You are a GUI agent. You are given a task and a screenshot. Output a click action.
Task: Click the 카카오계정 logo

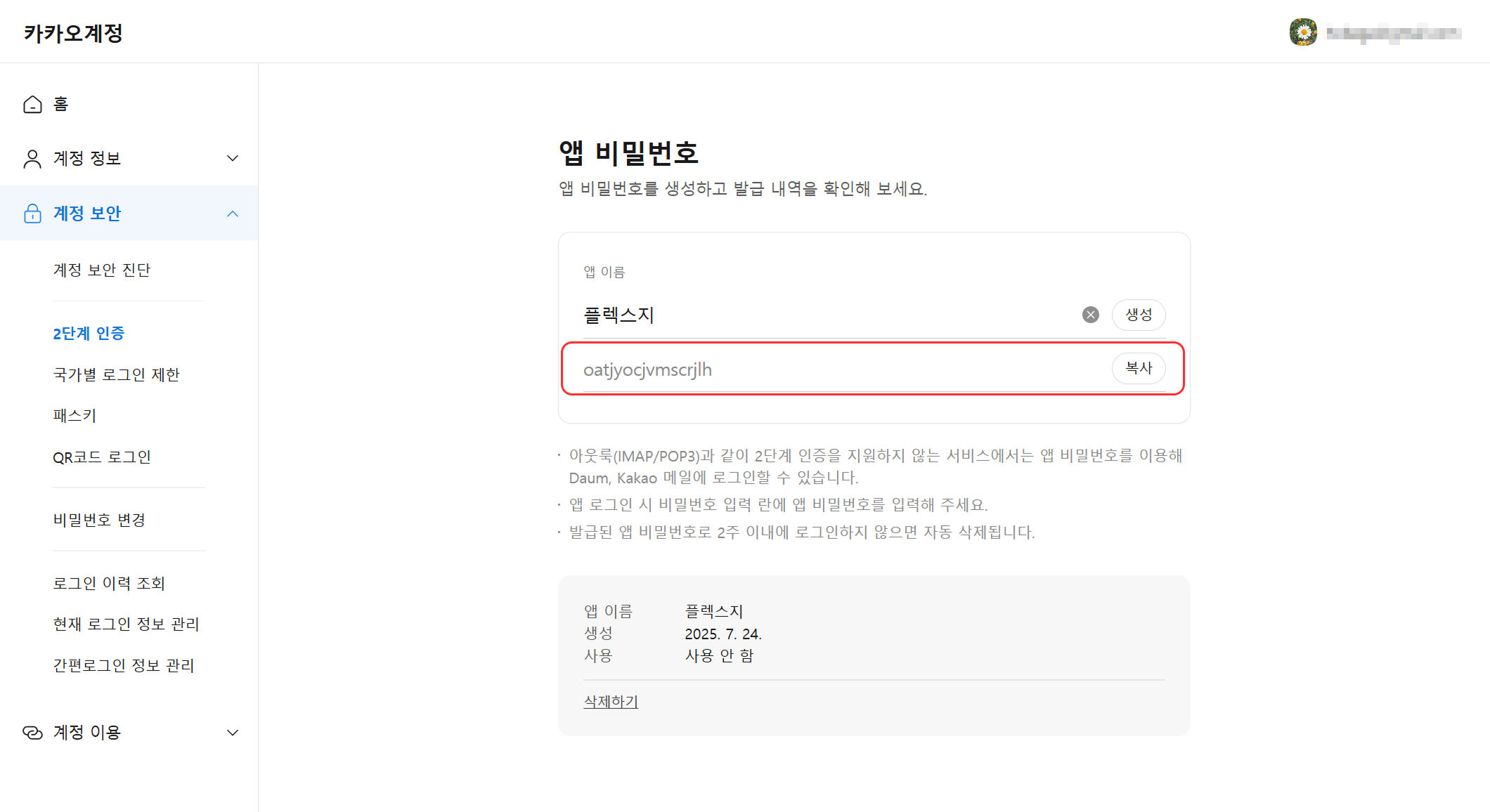tap(73, 33)
